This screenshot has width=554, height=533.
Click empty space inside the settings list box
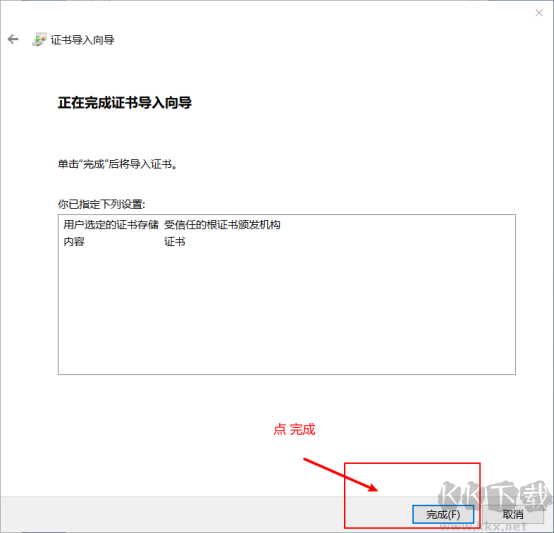(287, 311)
